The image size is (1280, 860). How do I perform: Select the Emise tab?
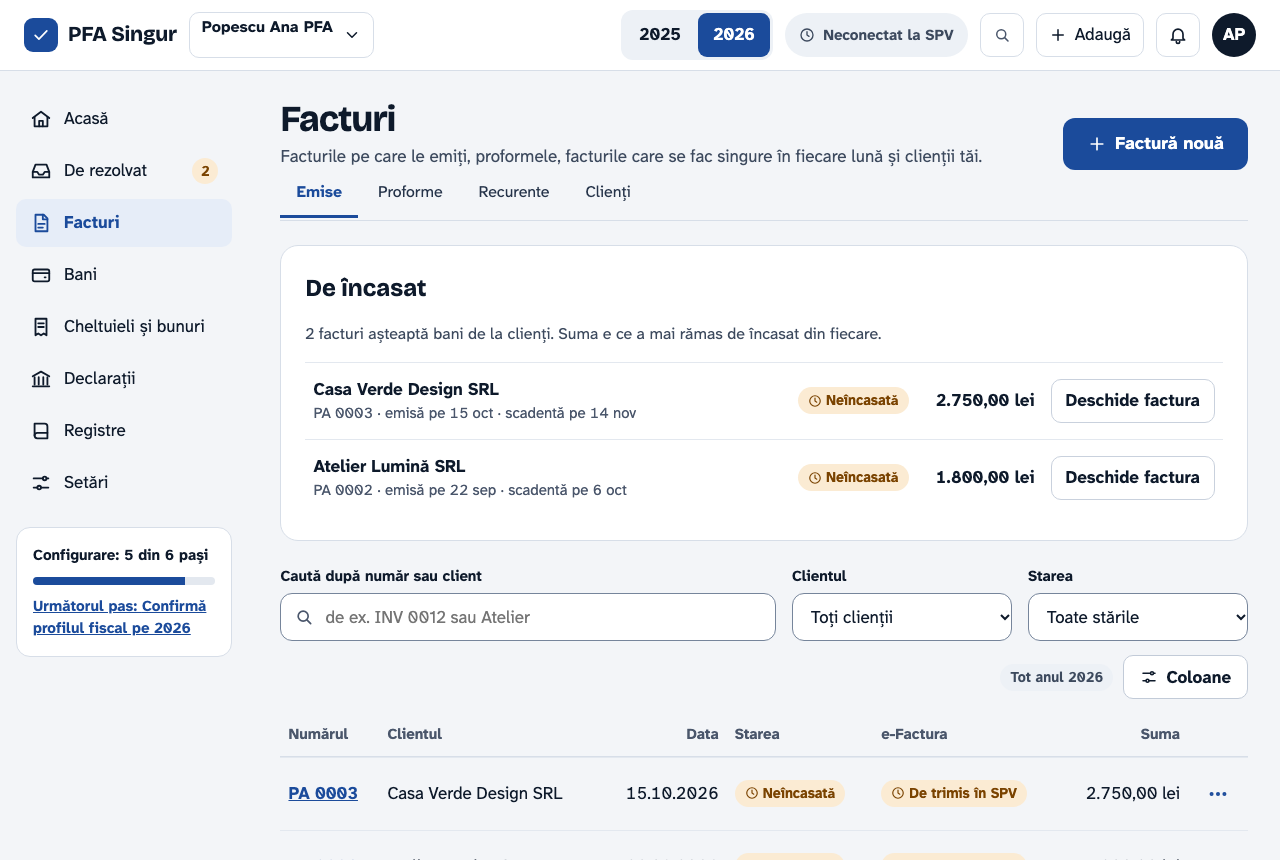click(319, 192)
